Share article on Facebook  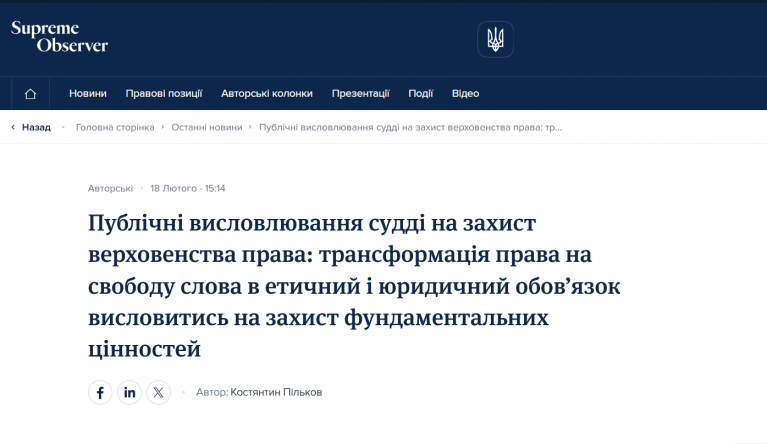99,392
